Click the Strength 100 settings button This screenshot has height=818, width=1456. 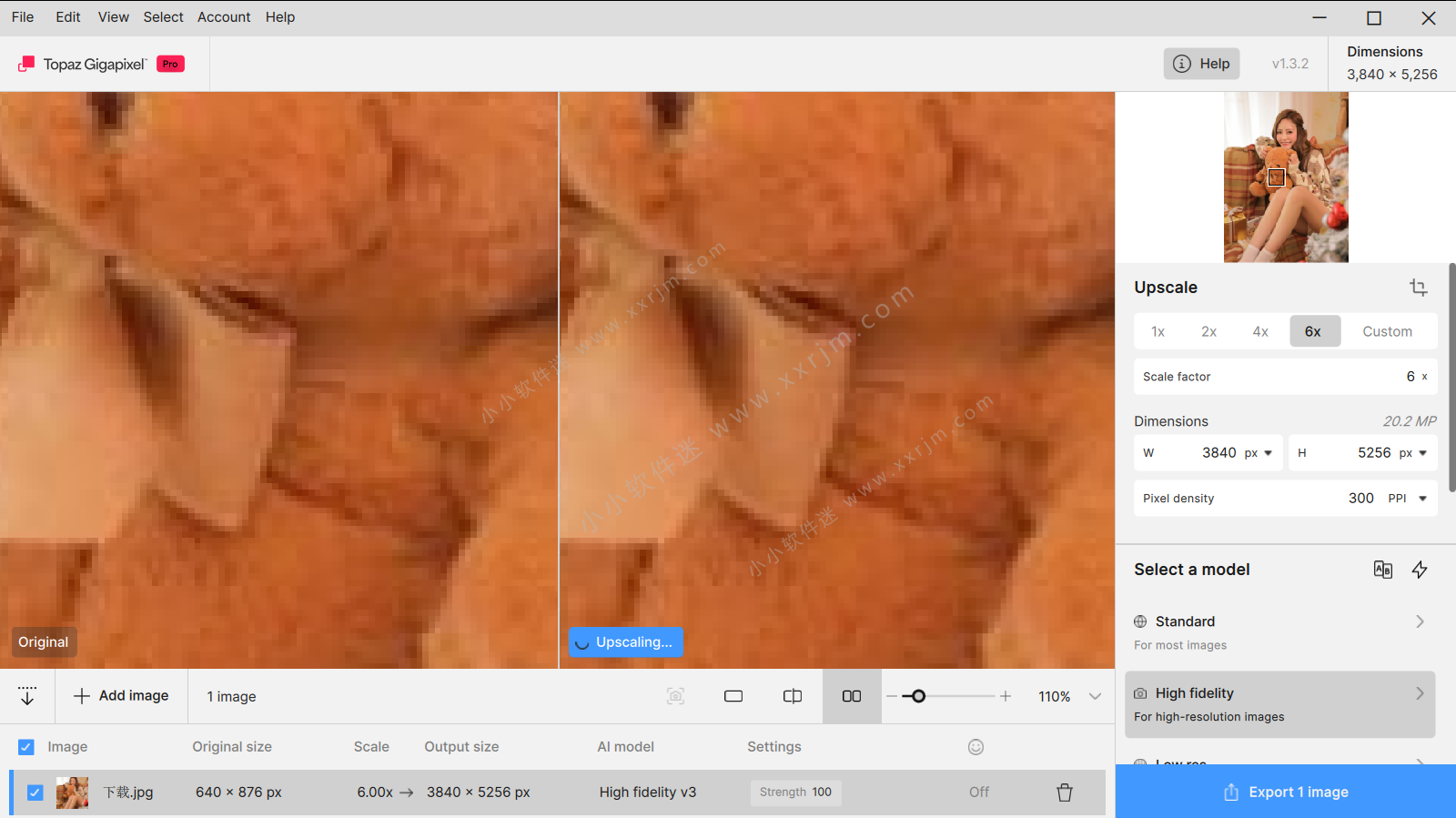[796, 793]
